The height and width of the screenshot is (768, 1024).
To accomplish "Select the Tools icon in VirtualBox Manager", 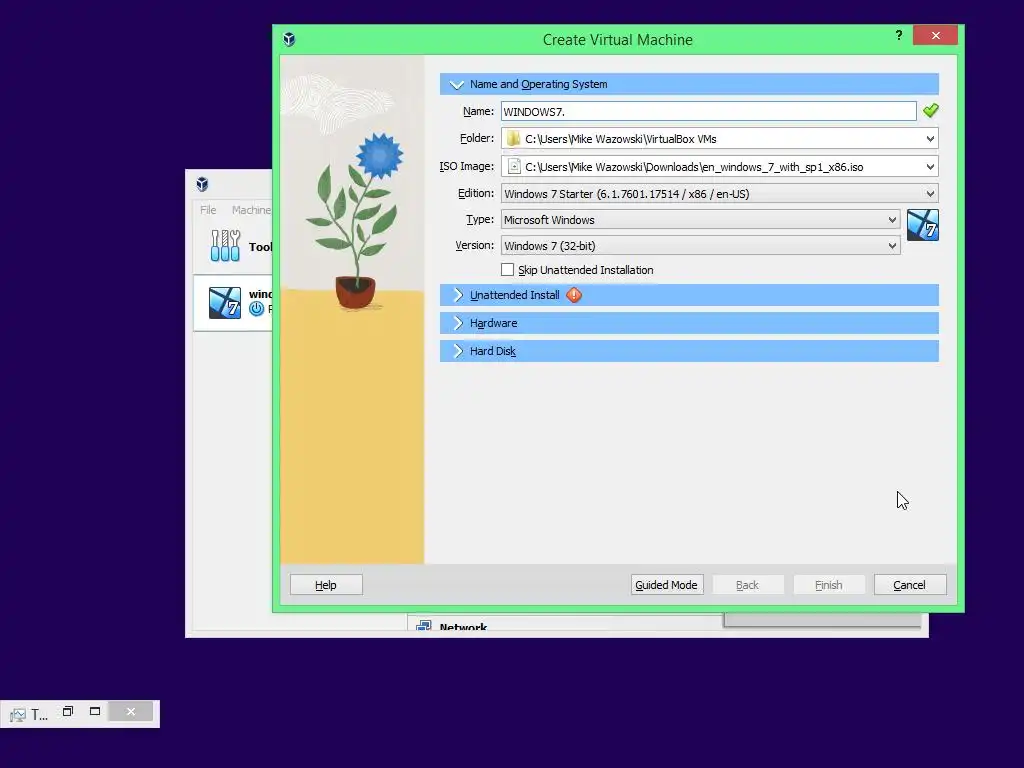I will [225, 246].
